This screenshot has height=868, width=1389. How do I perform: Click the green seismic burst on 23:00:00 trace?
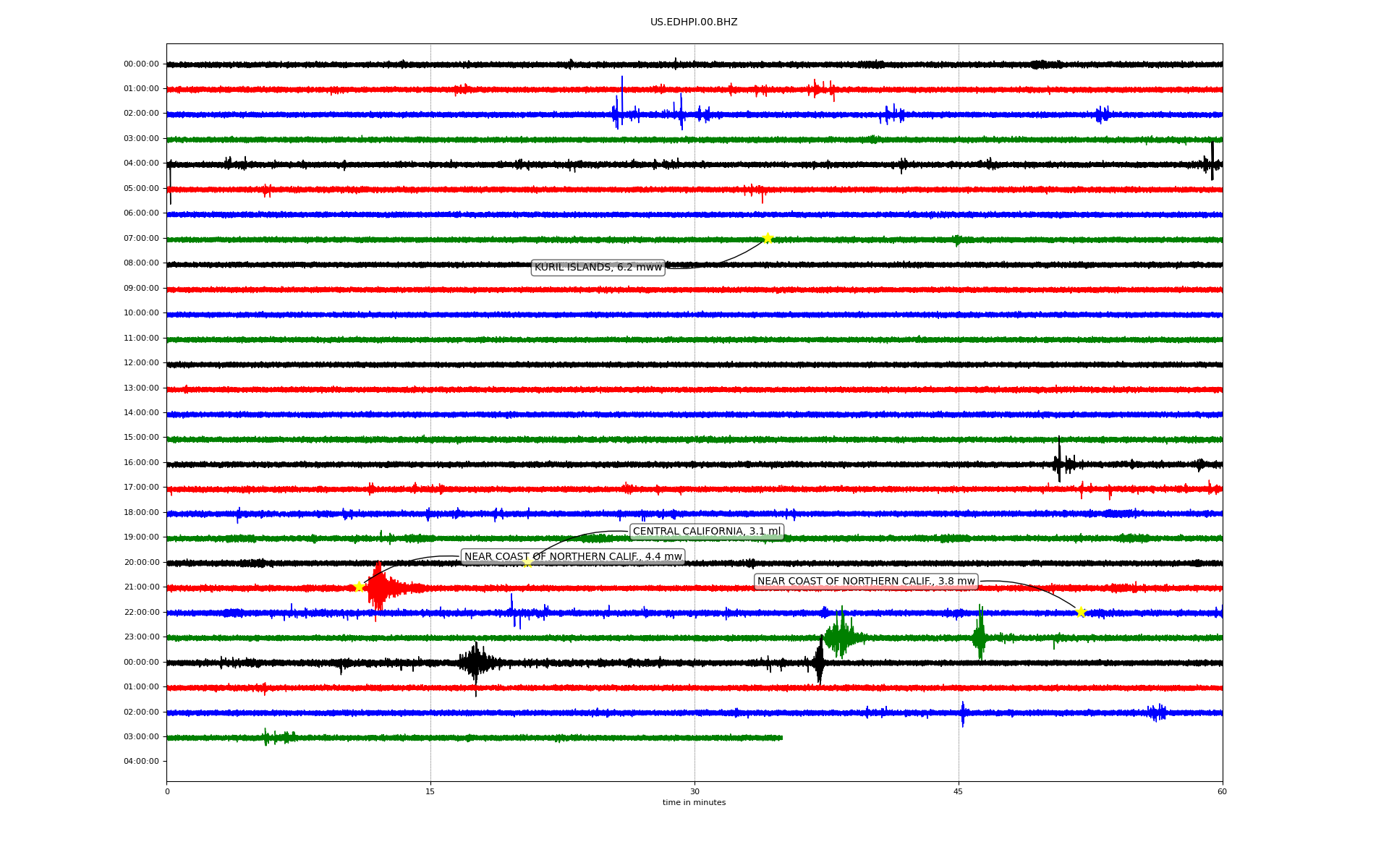point(840,637)
